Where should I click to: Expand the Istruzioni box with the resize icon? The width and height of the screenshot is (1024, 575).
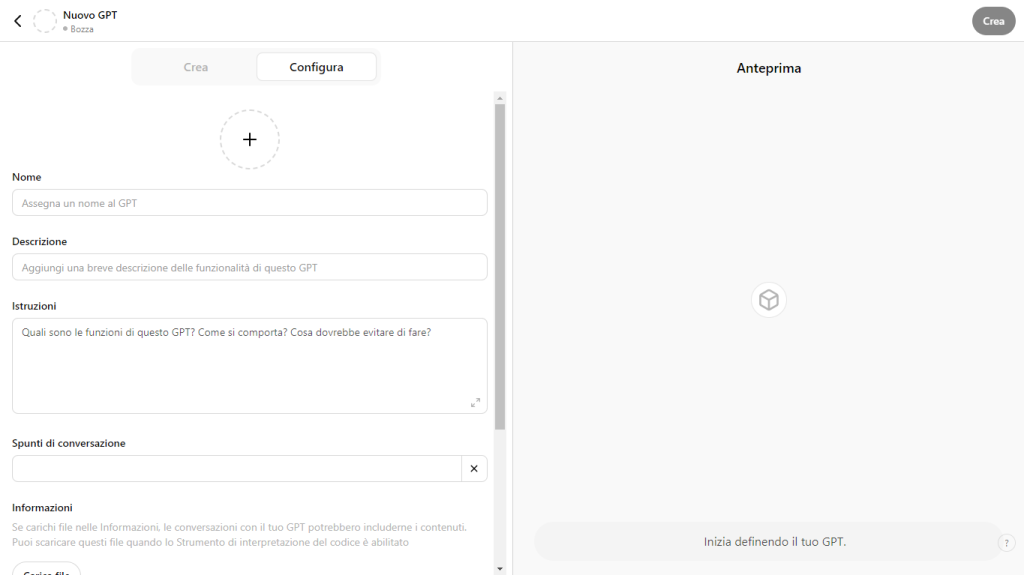[x=475, y=402]
